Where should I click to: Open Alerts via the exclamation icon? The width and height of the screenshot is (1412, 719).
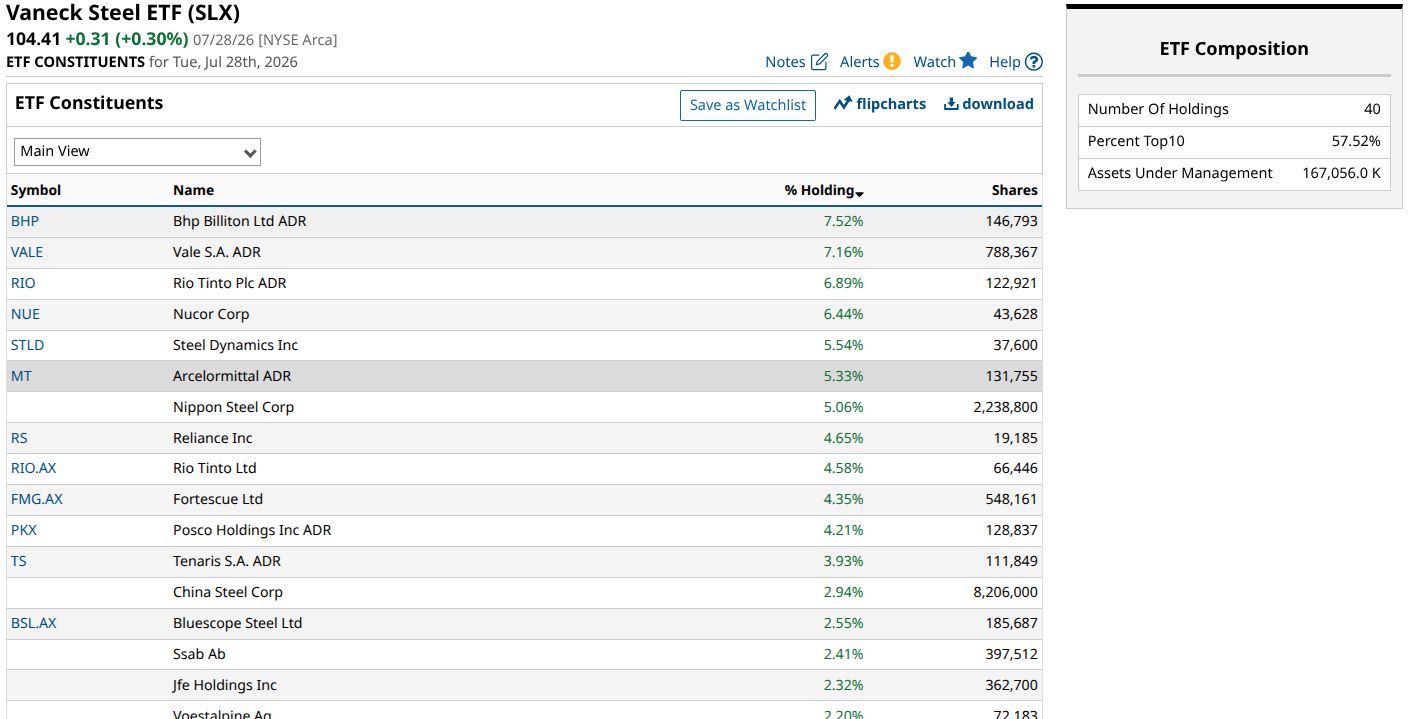892,61
